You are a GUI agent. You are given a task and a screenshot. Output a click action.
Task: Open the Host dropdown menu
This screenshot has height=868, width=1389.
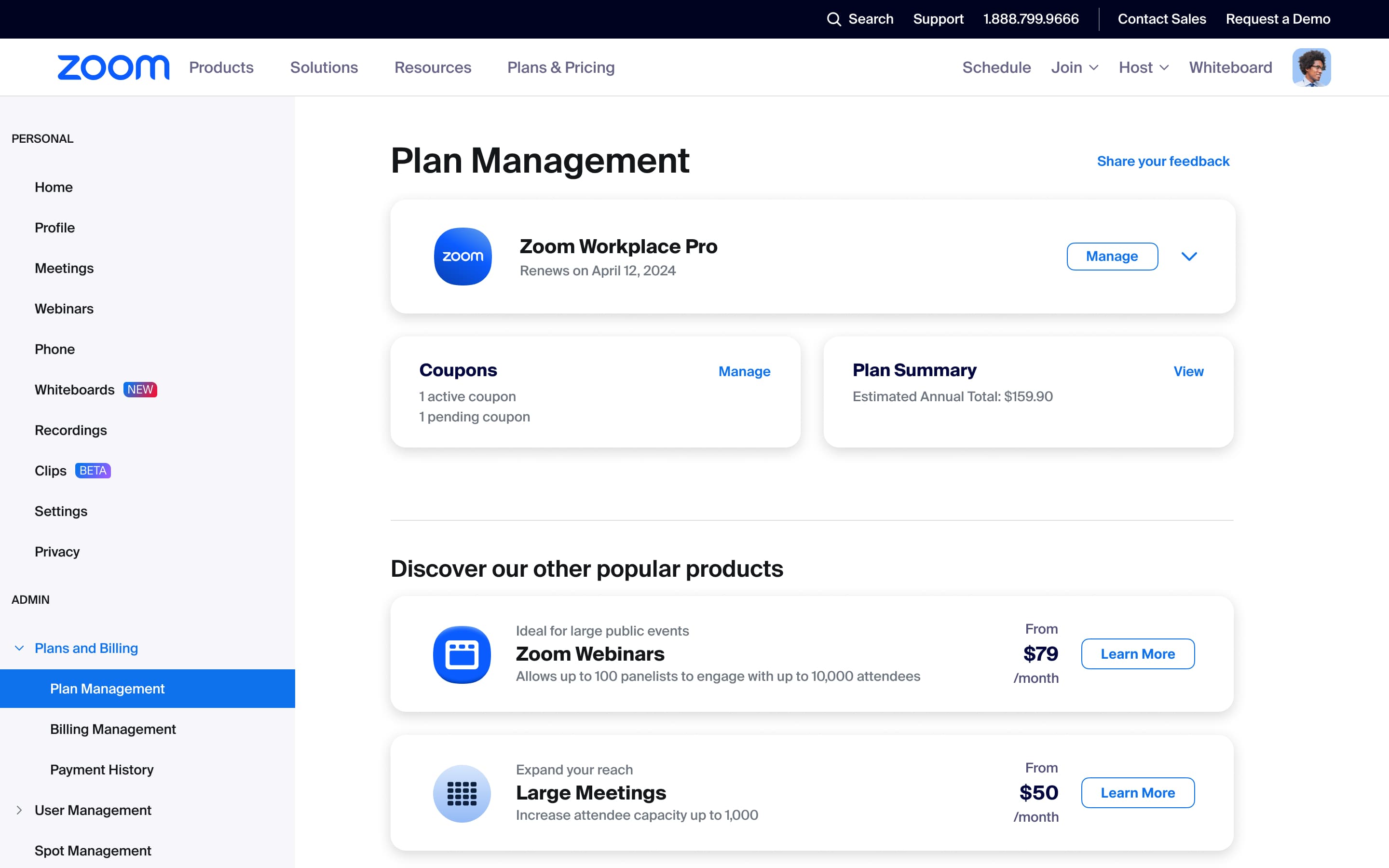click(x=1144, y=67)
